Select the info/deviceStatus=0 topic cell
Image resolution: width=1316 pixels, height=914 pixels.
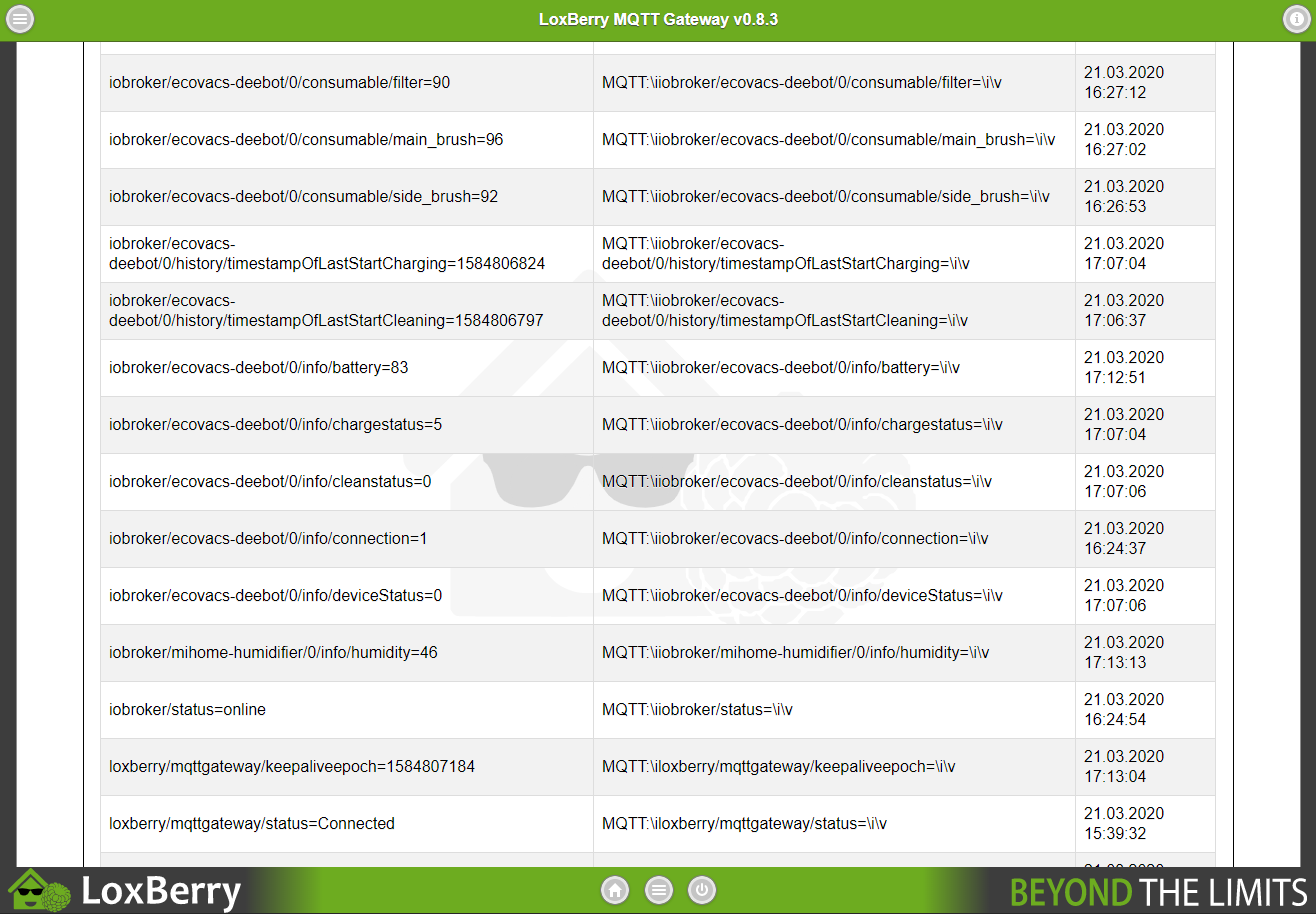click(x=347, y=596)
